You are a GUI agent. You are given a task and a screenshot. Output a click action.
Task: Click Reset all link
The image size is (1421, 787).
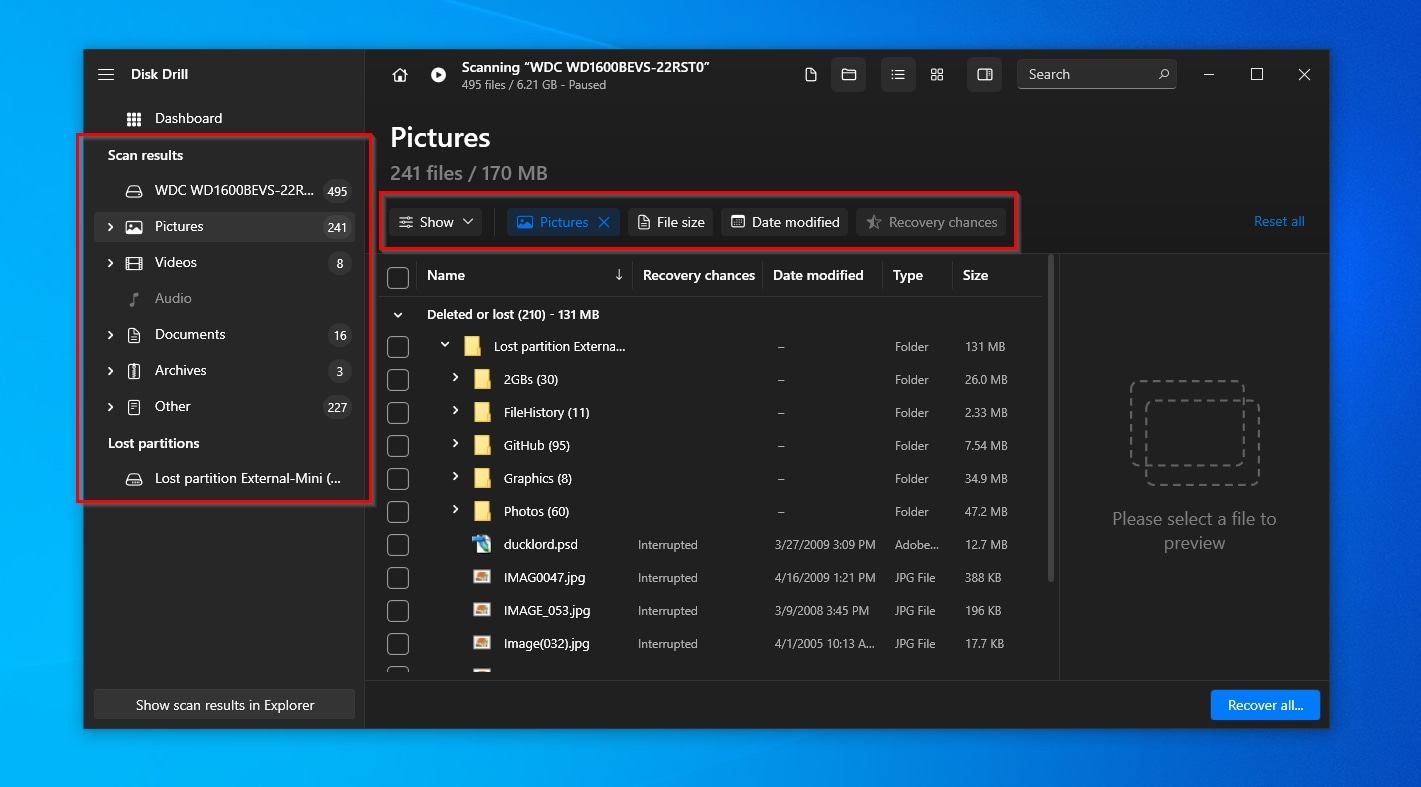[x=1279, y=222]
